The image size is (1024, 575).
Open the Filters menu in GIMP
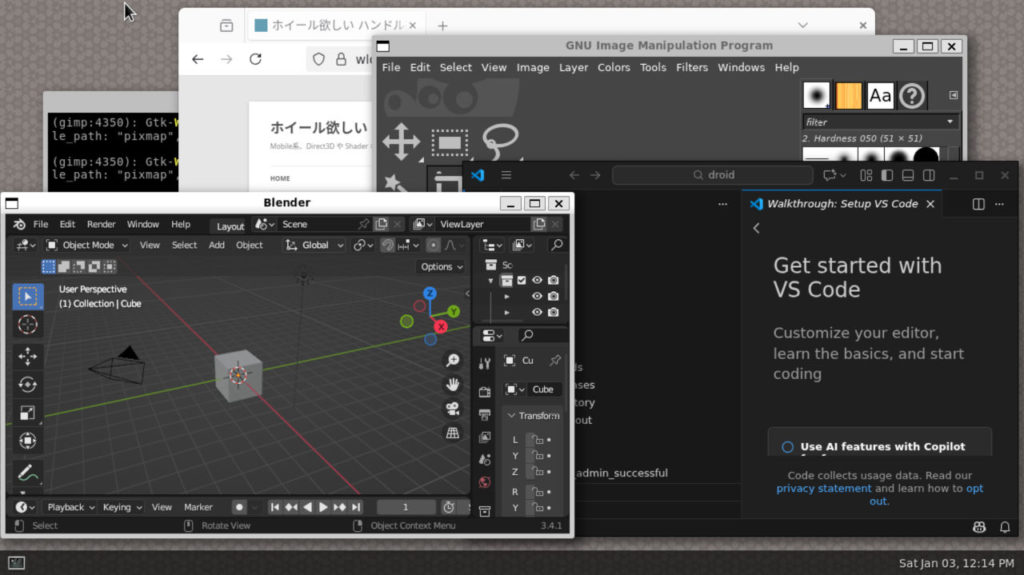(692, 67)
